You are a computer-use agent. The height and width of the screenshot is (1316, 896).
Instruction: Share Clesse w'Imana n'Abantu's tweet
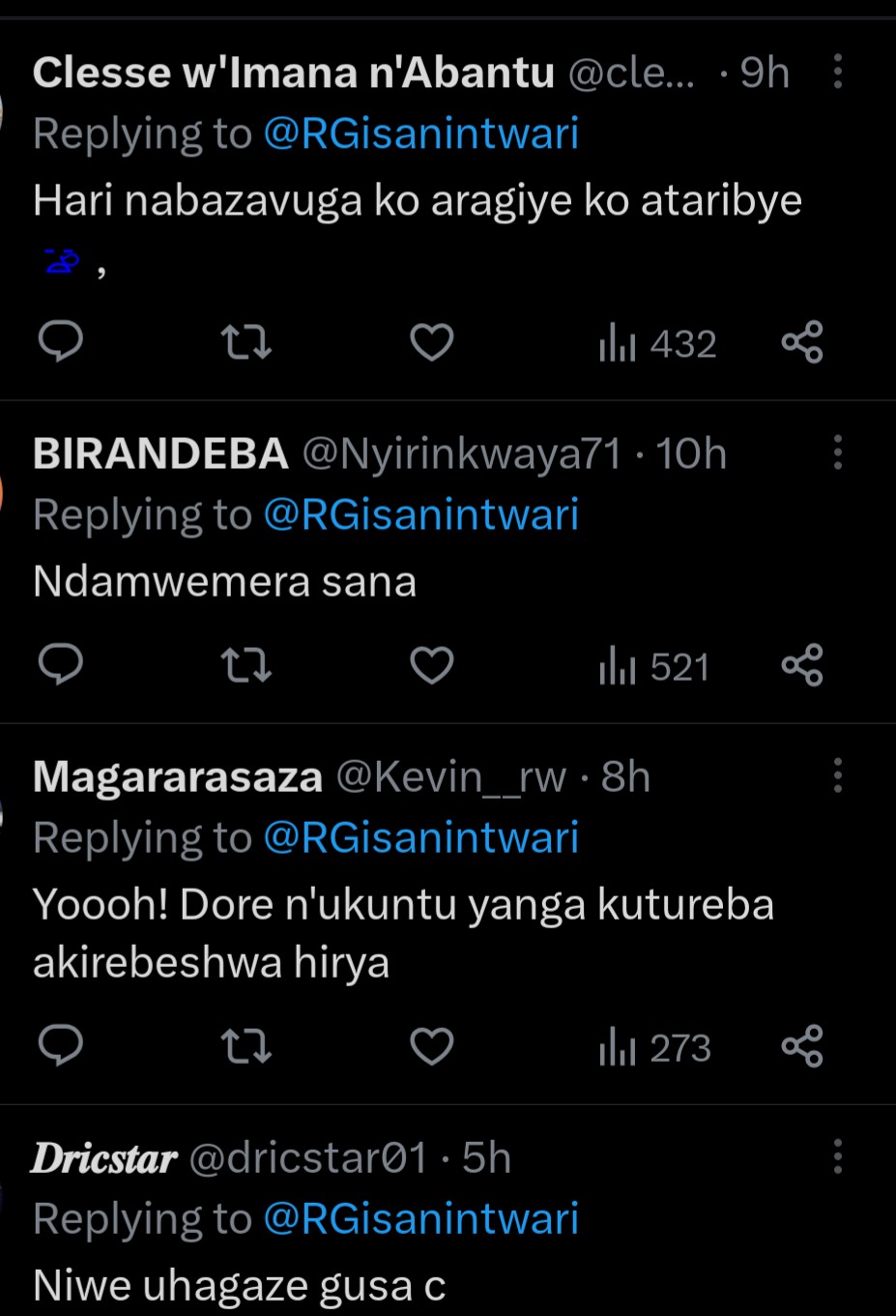click(x=801, y=342)
